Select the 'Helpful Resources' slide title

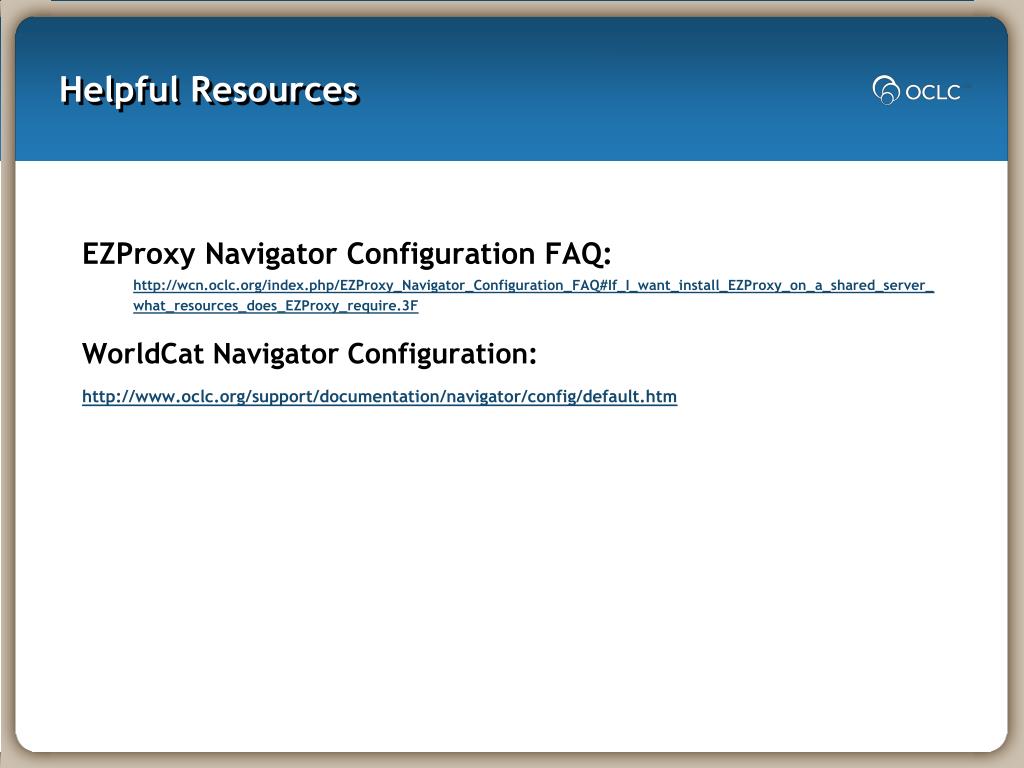click(209, 90)
